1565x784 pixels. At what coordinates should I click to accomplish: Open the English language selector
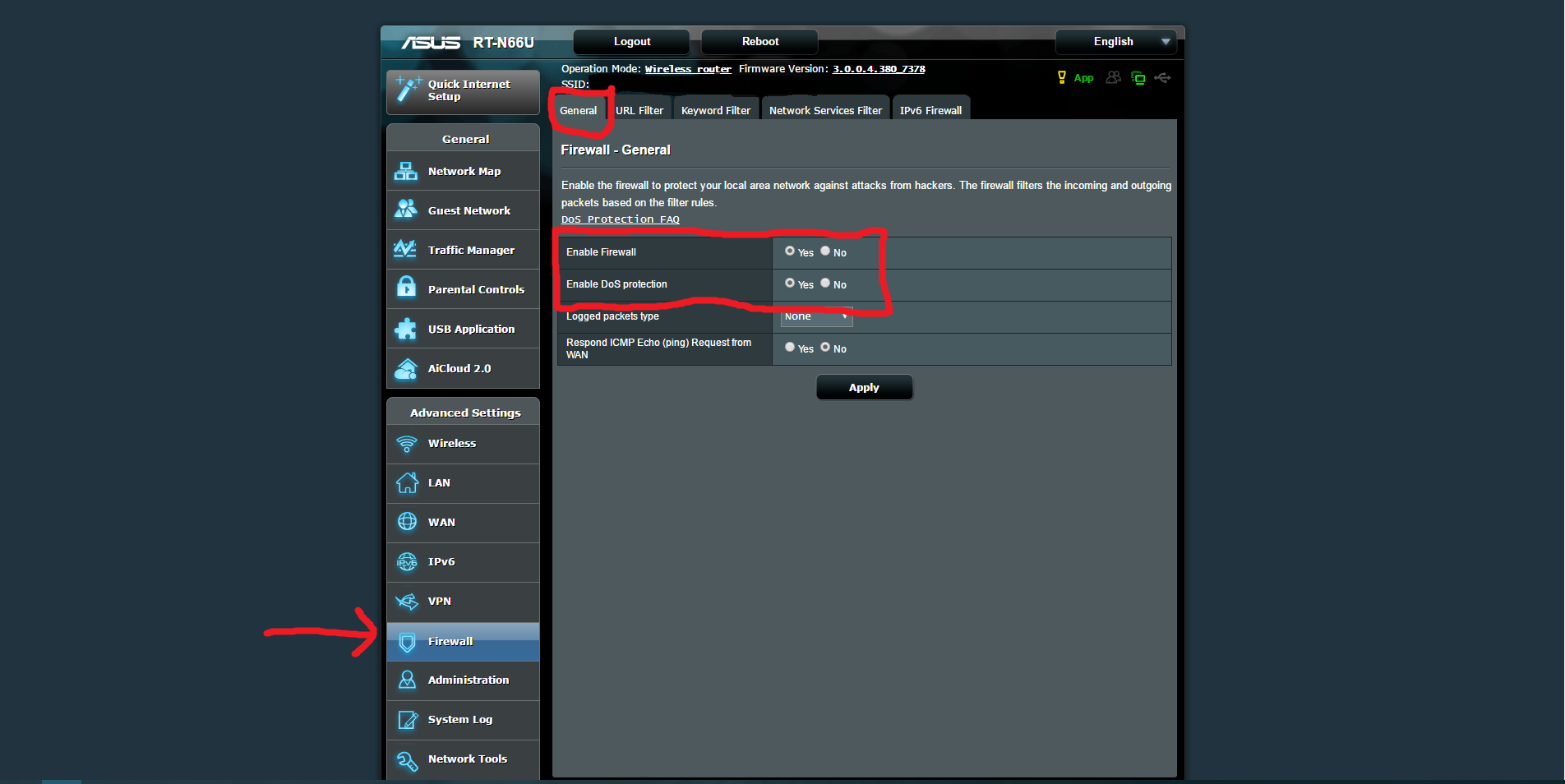coord(1115,41)
